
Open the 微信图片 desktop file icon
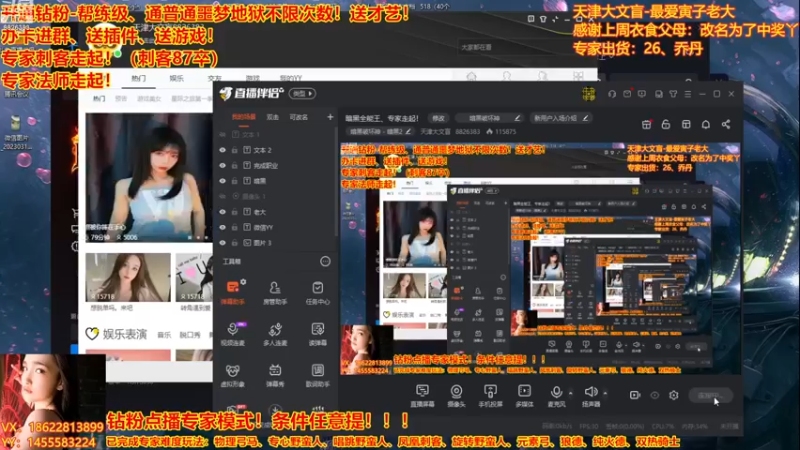point(17,132)
